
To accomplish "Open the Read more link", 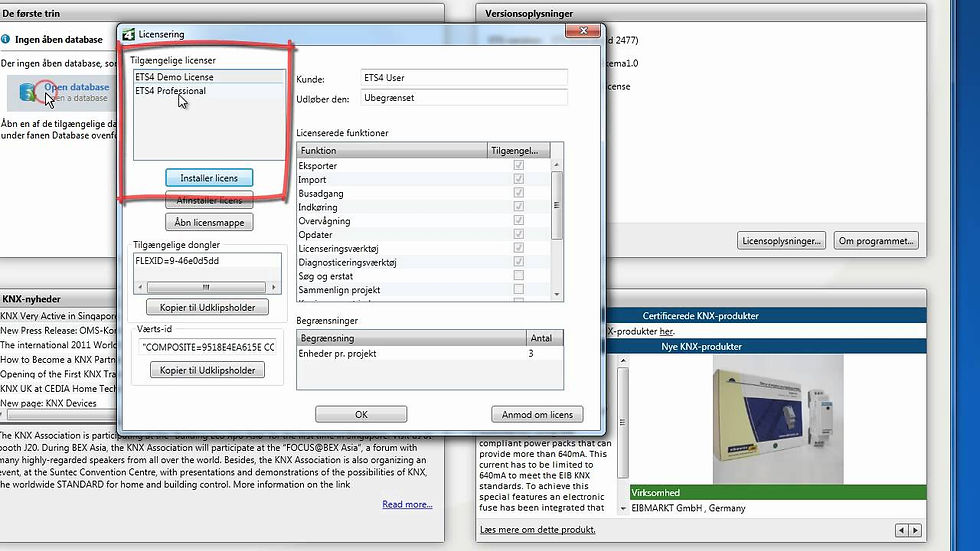I will 407,504.
